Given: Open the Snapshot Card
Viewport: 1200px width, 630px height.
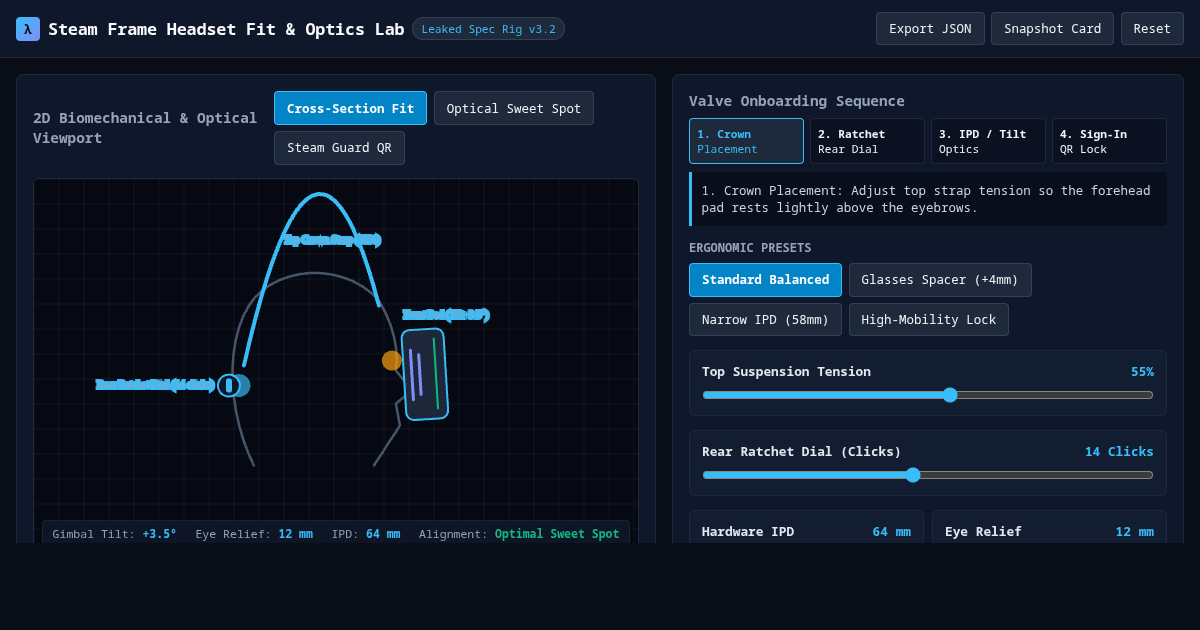Looking at the screenshot, I should pyautogui.click(x=1052, y=29).
